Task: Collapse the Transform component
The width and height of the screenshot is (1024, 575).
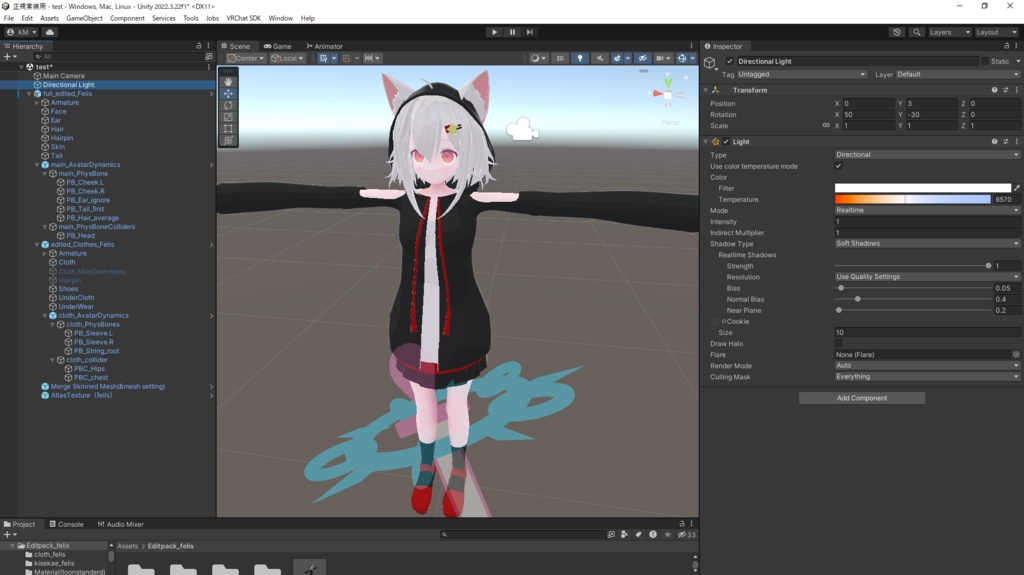Action: click(706, 90)
